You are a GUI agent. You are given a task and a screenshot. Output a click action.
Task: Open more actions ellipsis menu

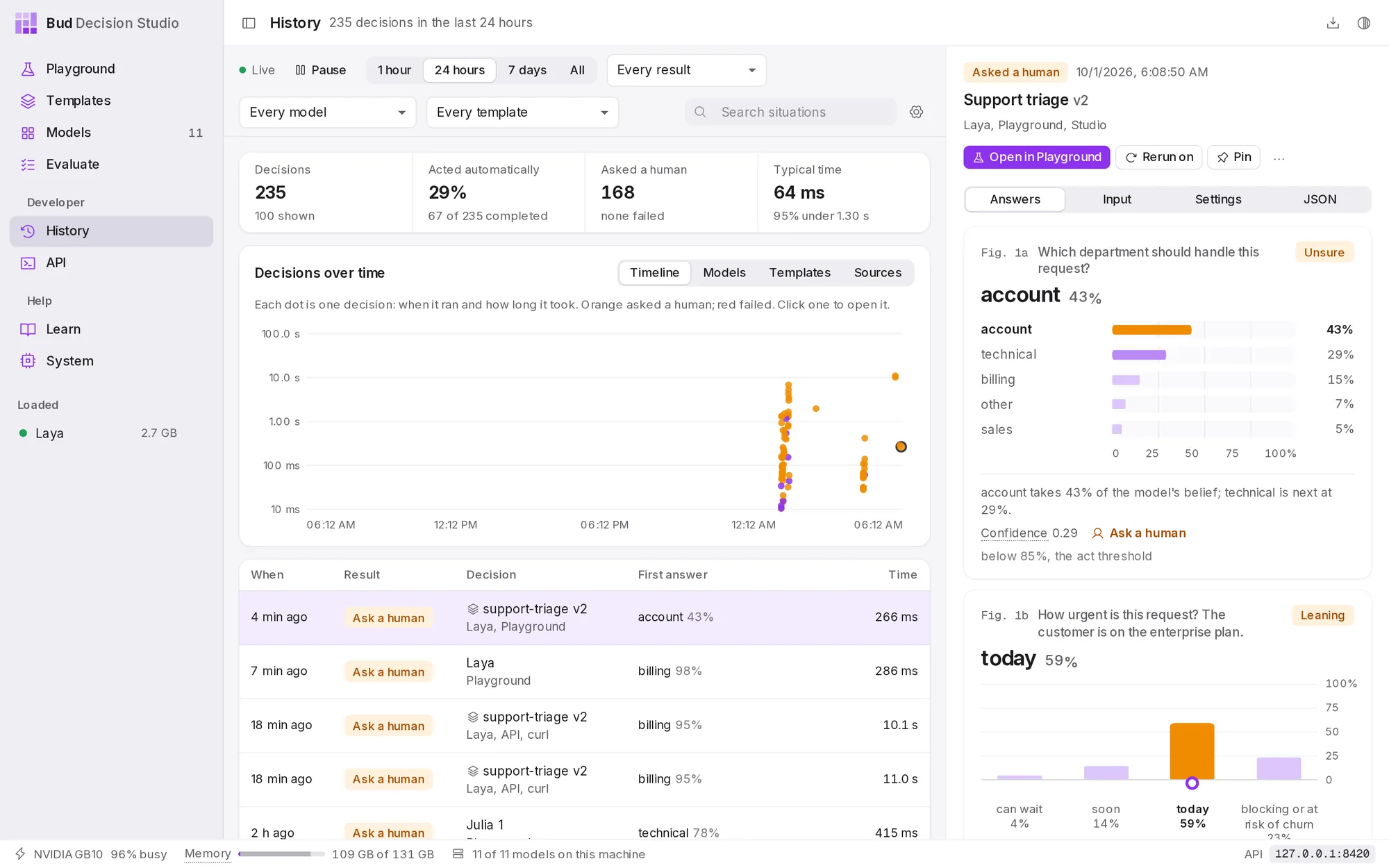[x=1279, y=158]
